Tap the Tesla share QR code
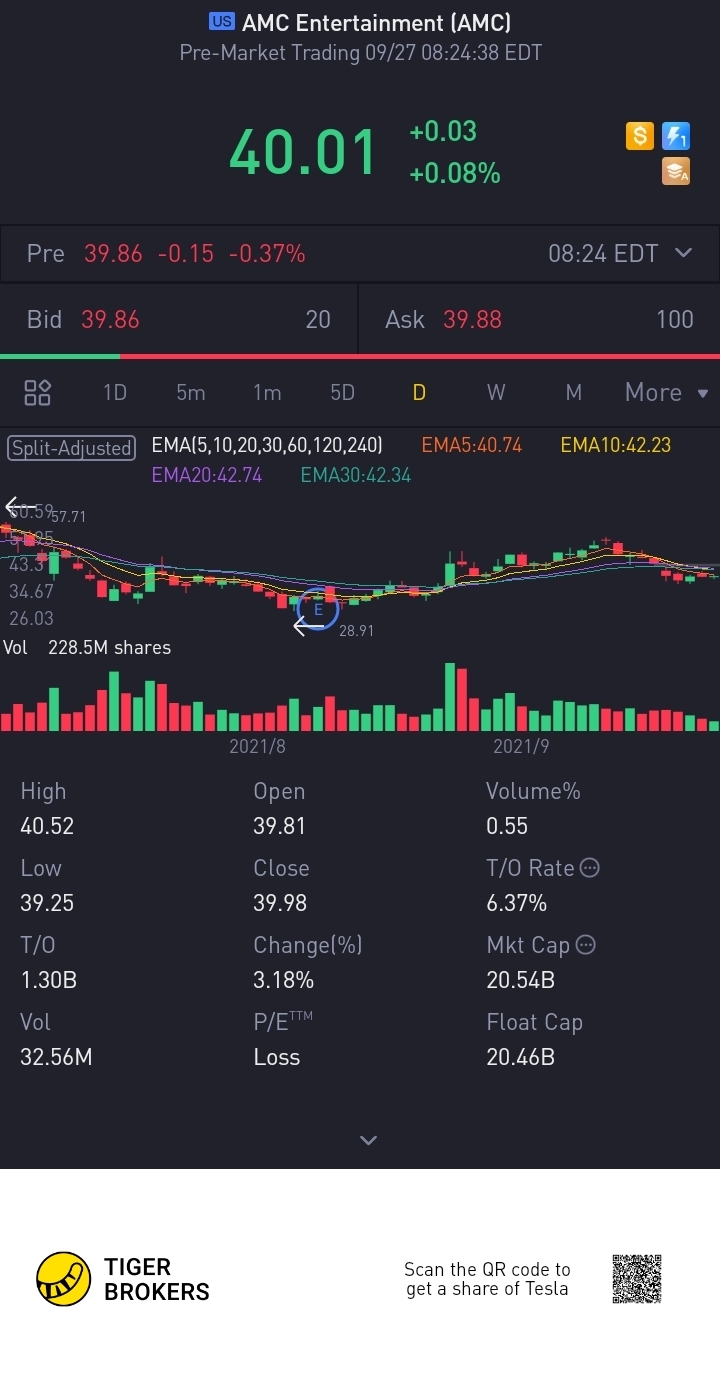 click(x=637, y=1279)
